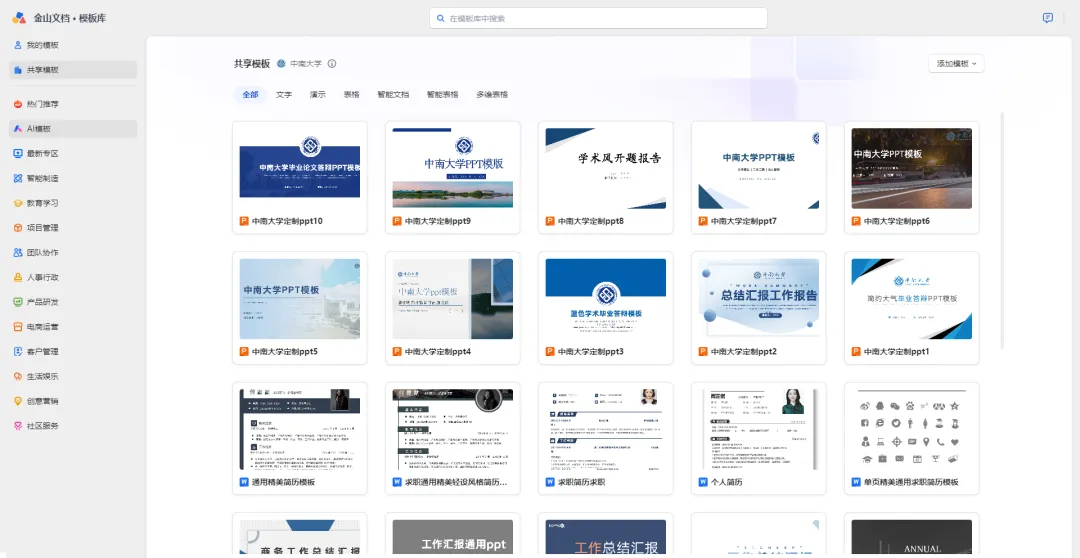
Task: Click the 共享模板 sidebar icon
Action: pos(18,70)
